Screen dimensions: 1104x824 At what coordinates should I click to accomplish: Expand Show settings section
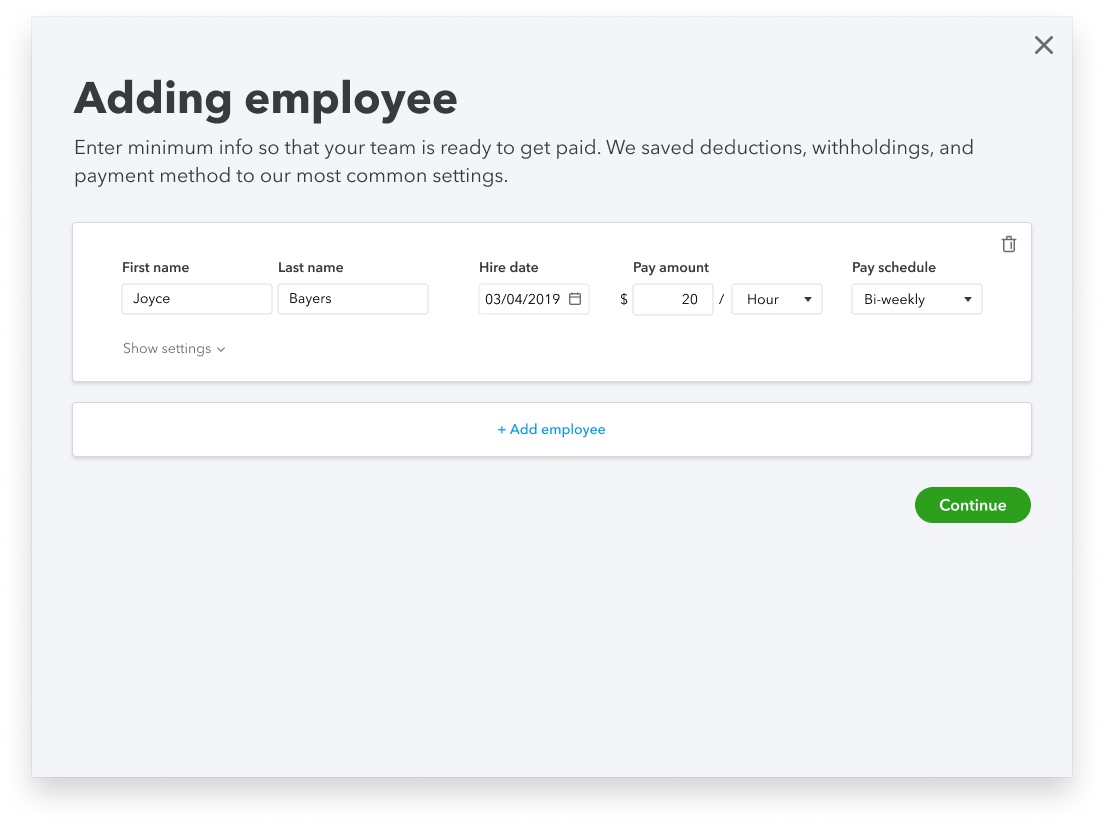pos(174,349)
